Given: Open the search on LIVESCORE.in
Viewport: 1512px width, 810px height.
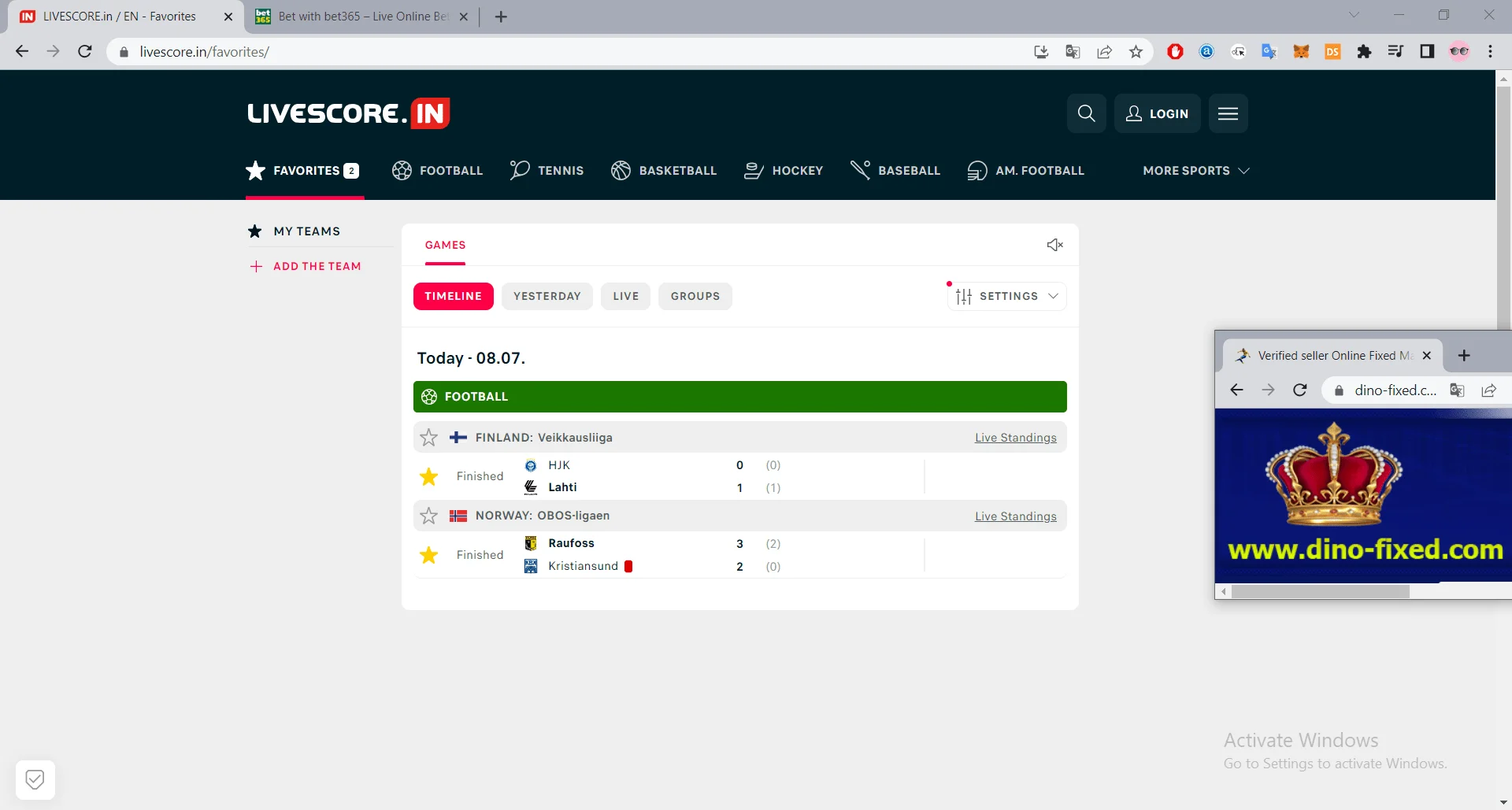Looking at the screenshot, I should [x=1087, y=113].
